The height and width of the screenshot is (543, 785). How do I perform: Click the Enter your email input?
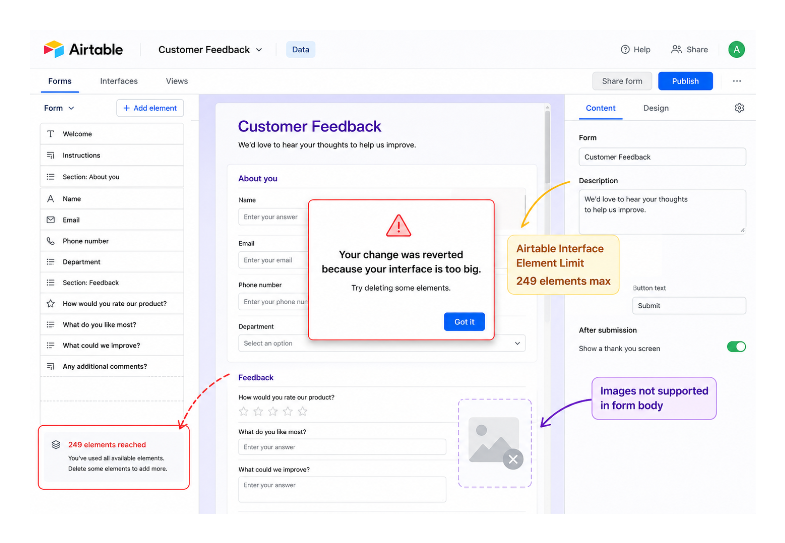(273, 260)
